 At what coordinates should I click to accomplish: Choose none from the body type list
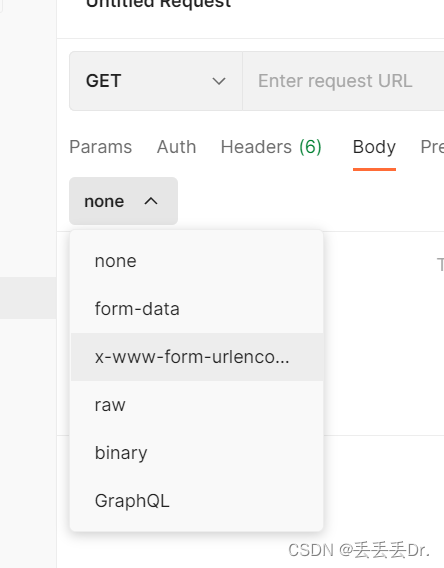pos(197,261)
